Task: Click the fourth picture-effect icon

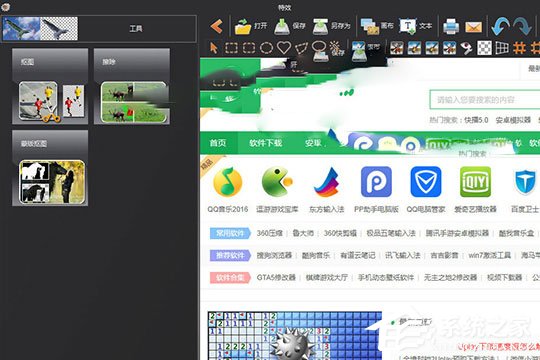Action: [x=449, y=48]
